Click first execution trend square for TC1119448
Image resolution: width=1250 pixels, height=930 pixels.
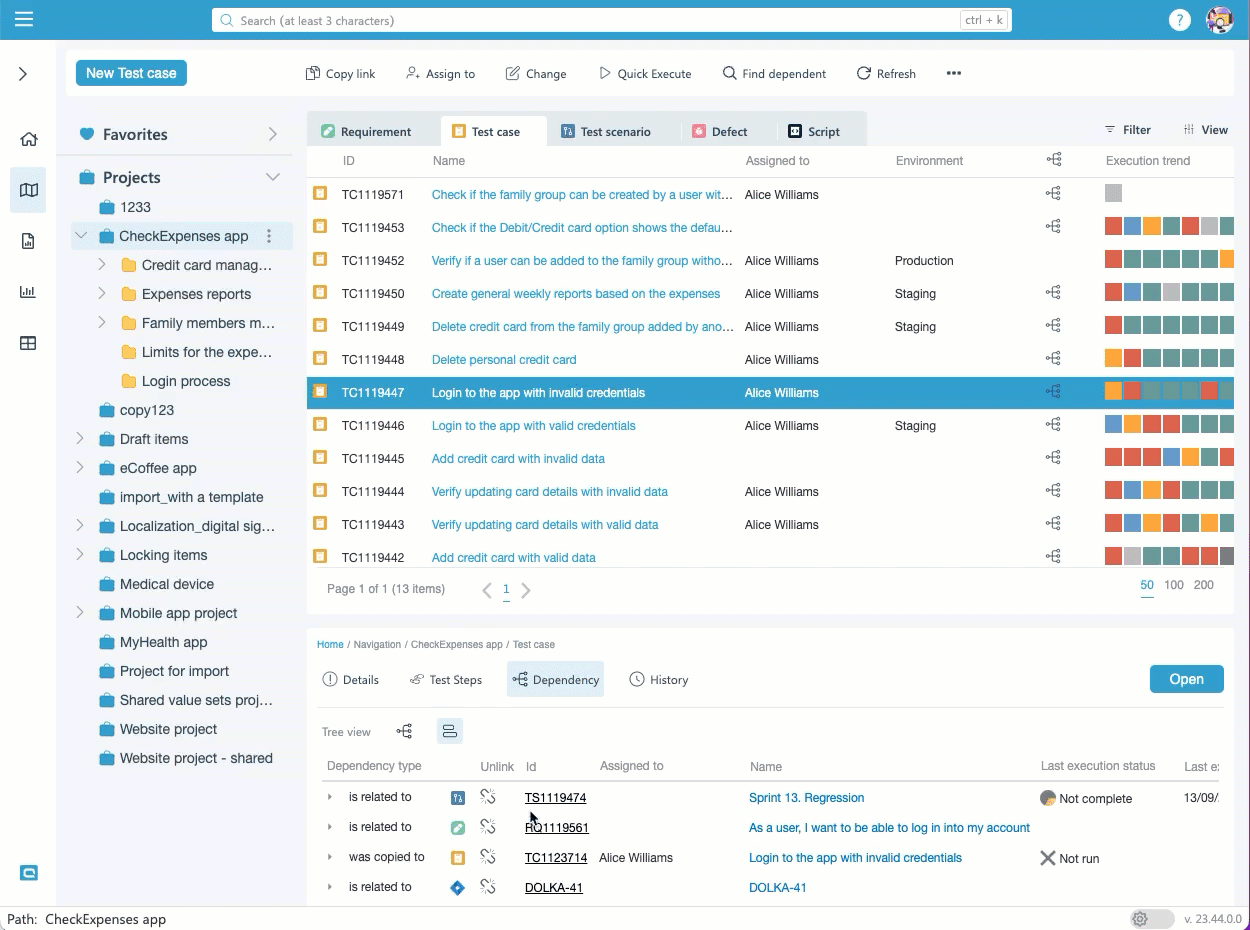(x=1113, y=359)
